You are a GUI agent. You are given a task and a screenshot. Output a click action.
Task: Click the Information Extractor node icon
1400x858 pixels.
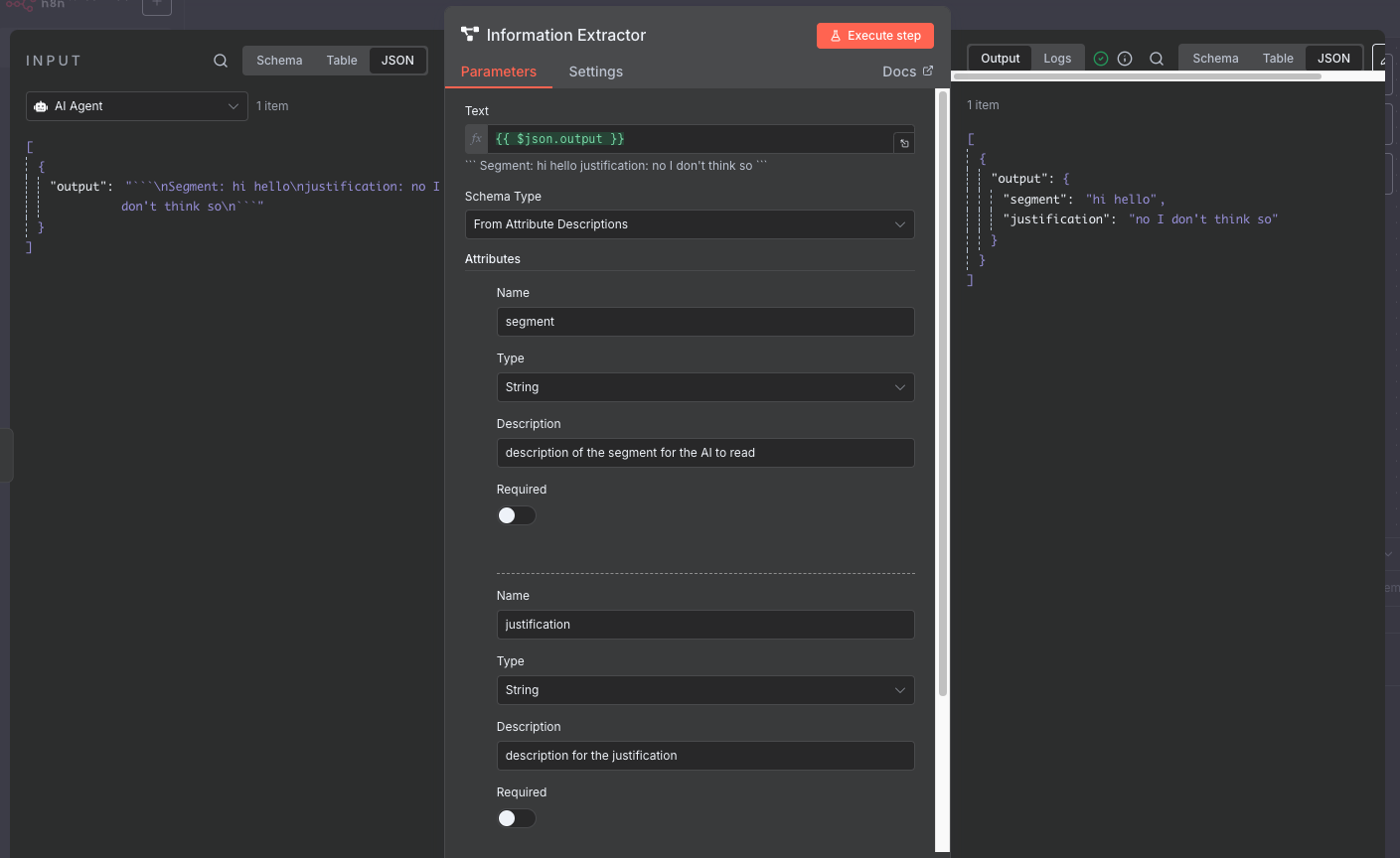pos(470,35)
